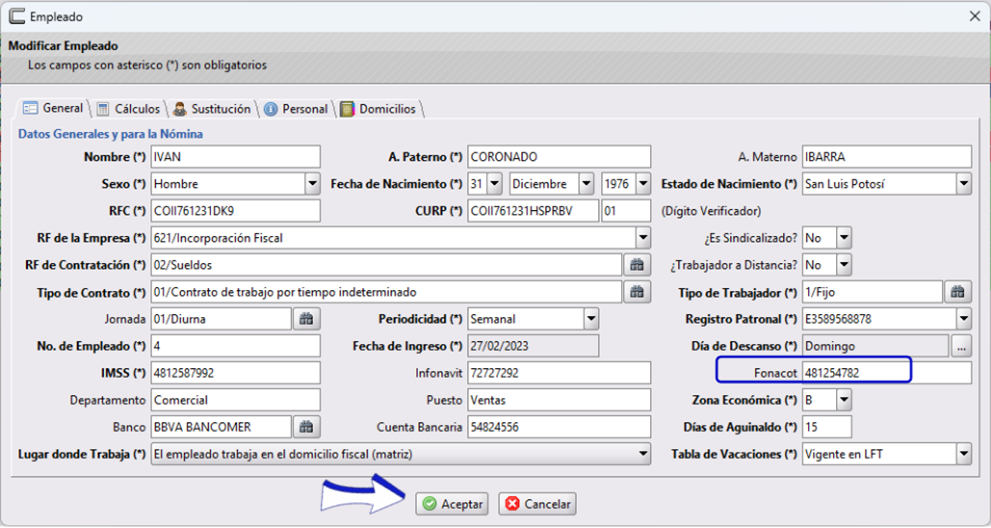Open the ¿Es Sindicalizado? dropdown

(844, 238)
